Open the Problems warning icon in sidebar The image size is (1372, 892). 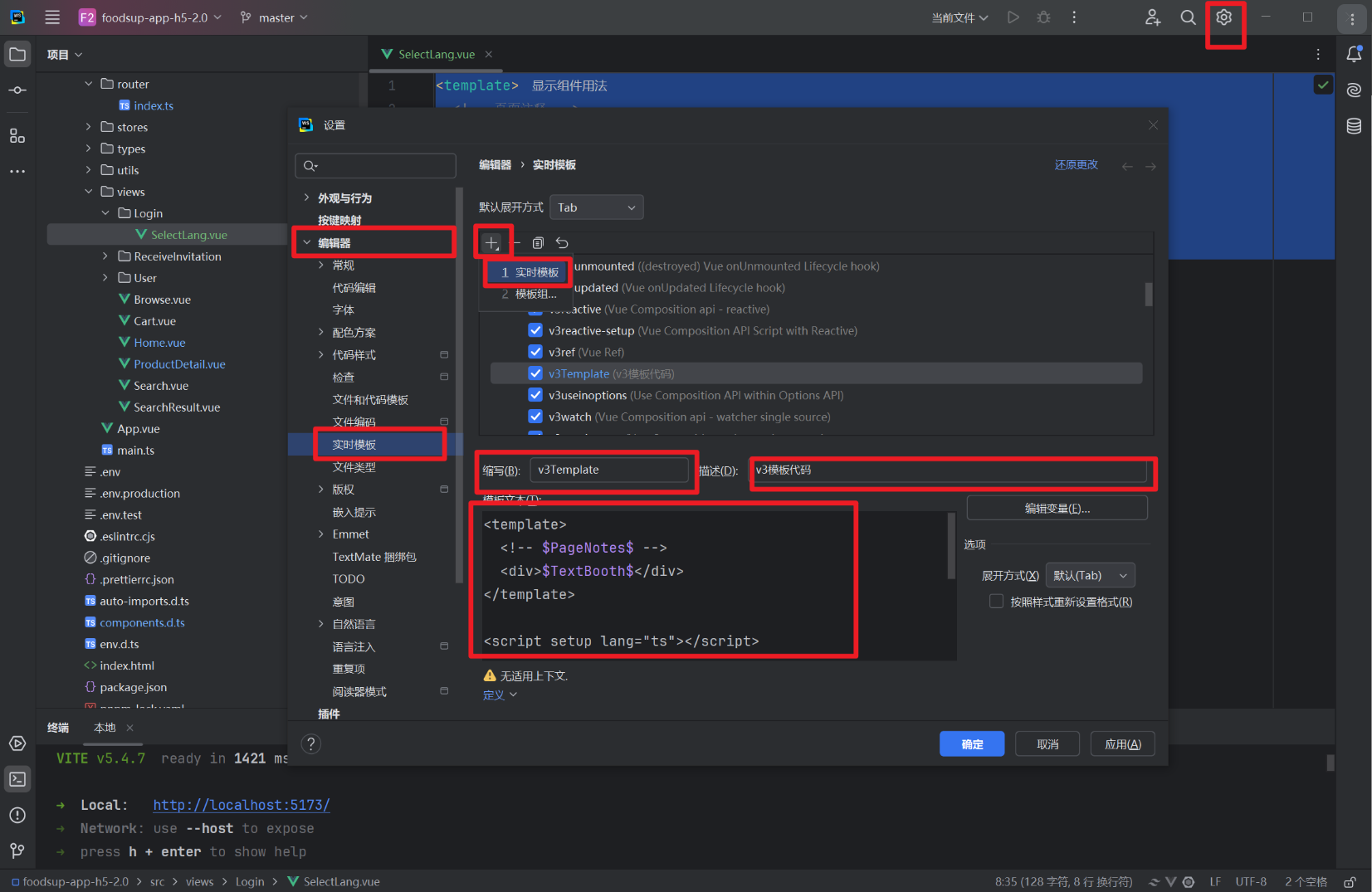17,816
